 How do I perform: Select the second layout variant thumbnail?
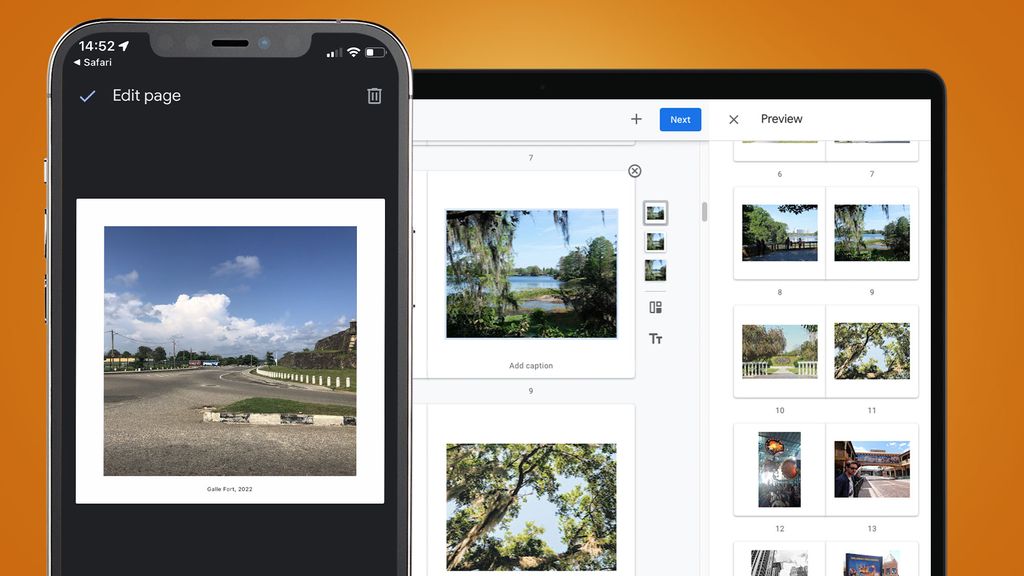(x=655, y=240)
